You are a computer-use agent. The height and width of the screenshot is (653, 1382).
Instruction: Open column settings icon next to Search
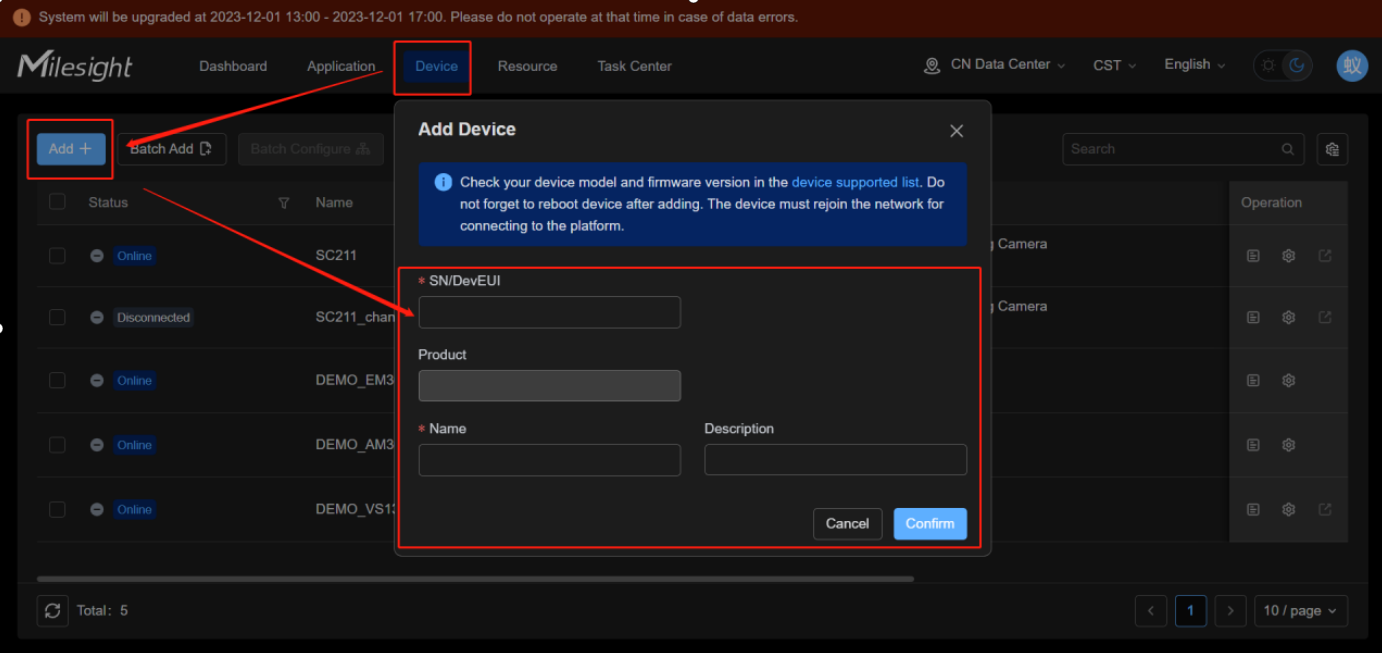click(1332, 149)
